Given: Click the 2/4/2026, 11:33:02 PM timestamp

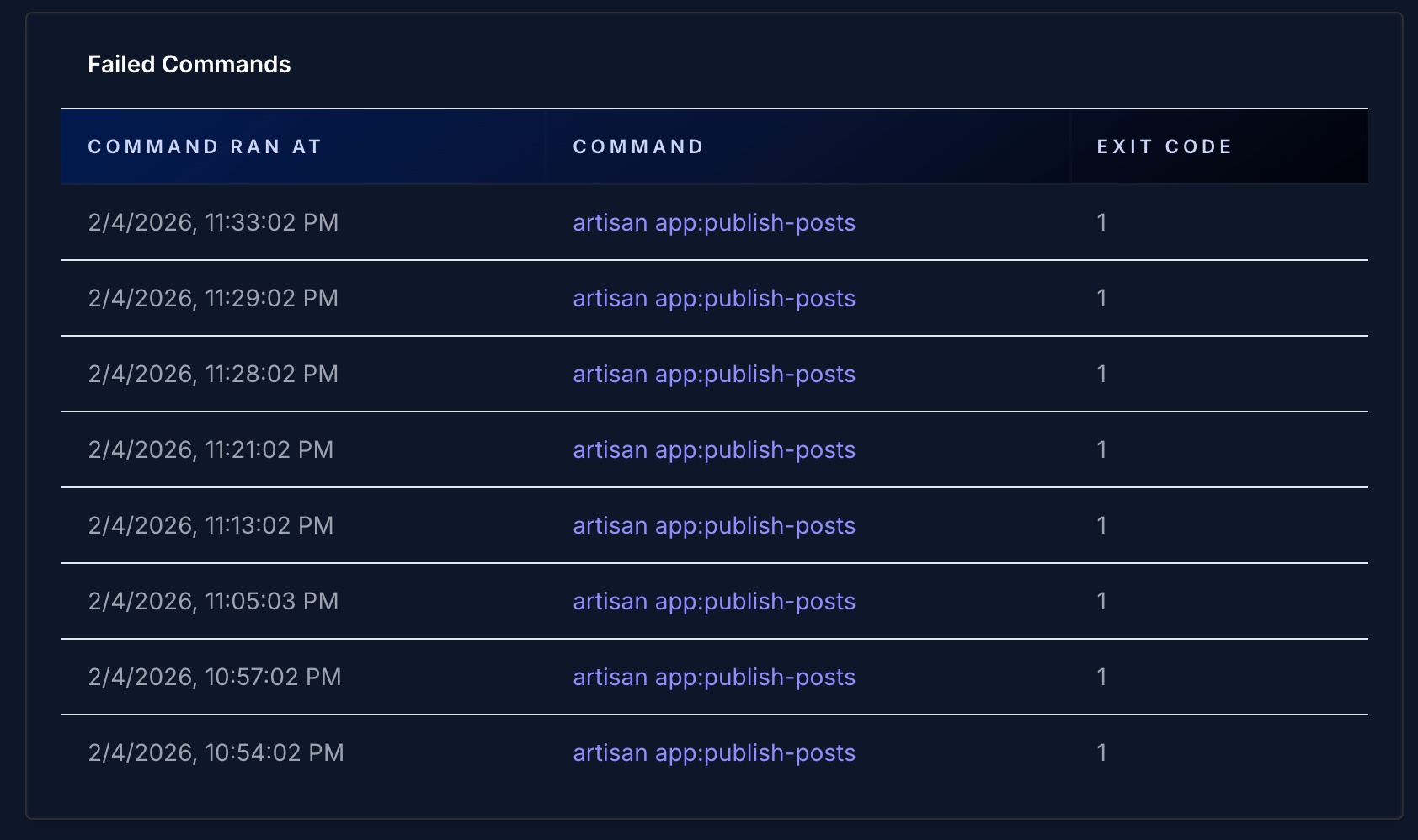Looking at the screenshot, I should 213,222.
